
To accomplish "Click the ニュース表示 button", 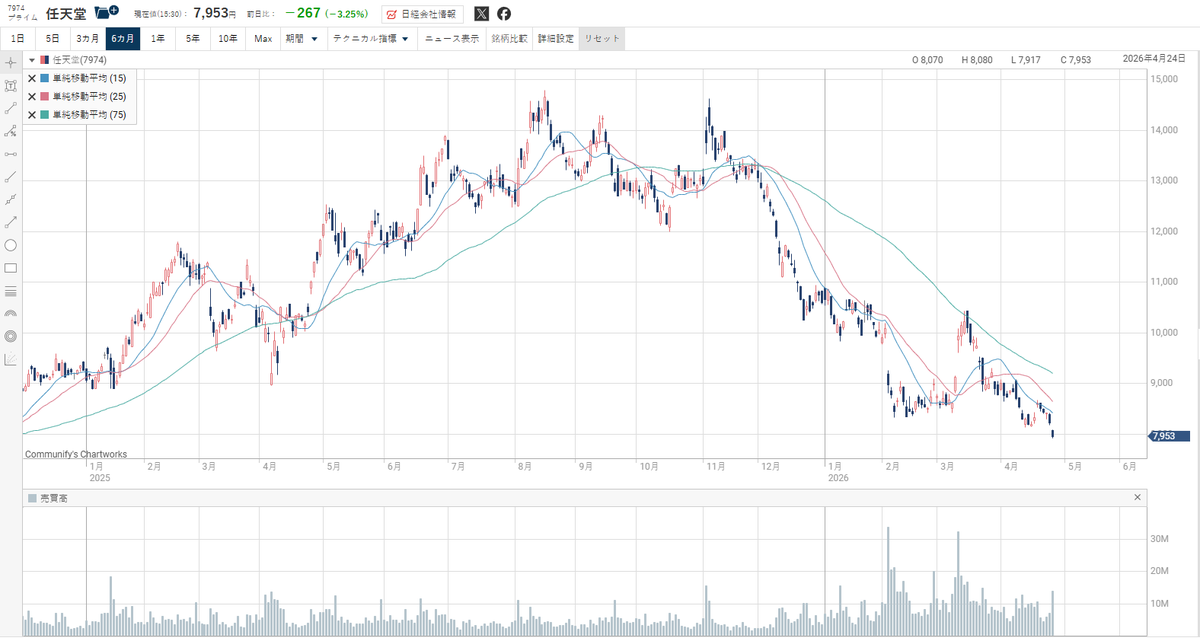I will [x=451, y=39].
